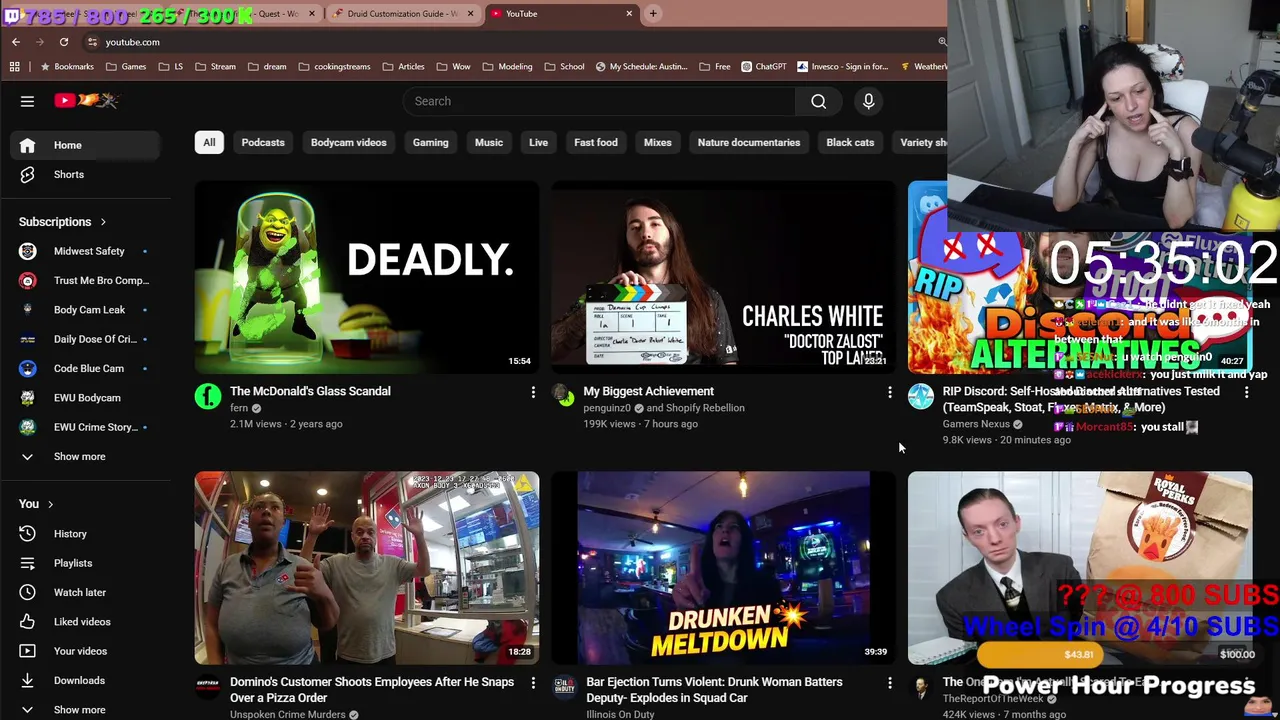Open Trust Me Bro Comp subscription
1280x720 pixels.
(x=85, y=280)
